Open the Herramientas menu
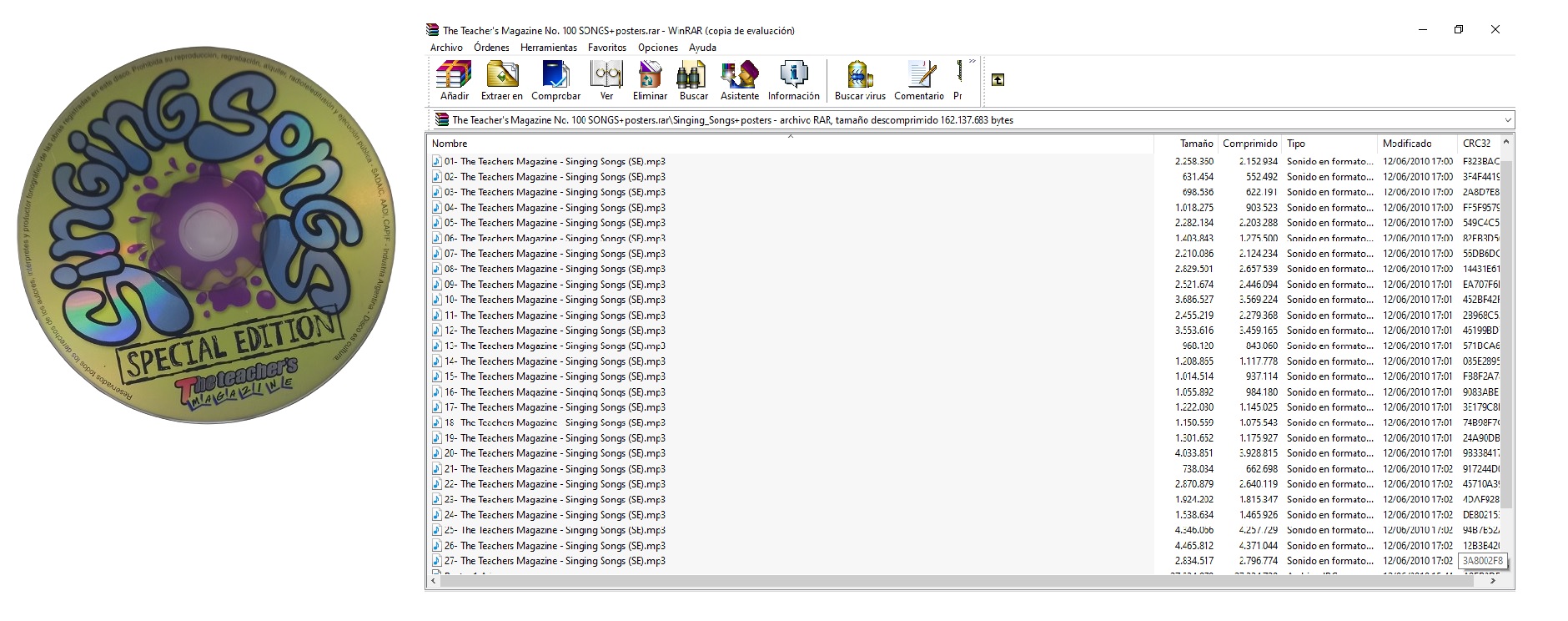 (x=549, y=48)
